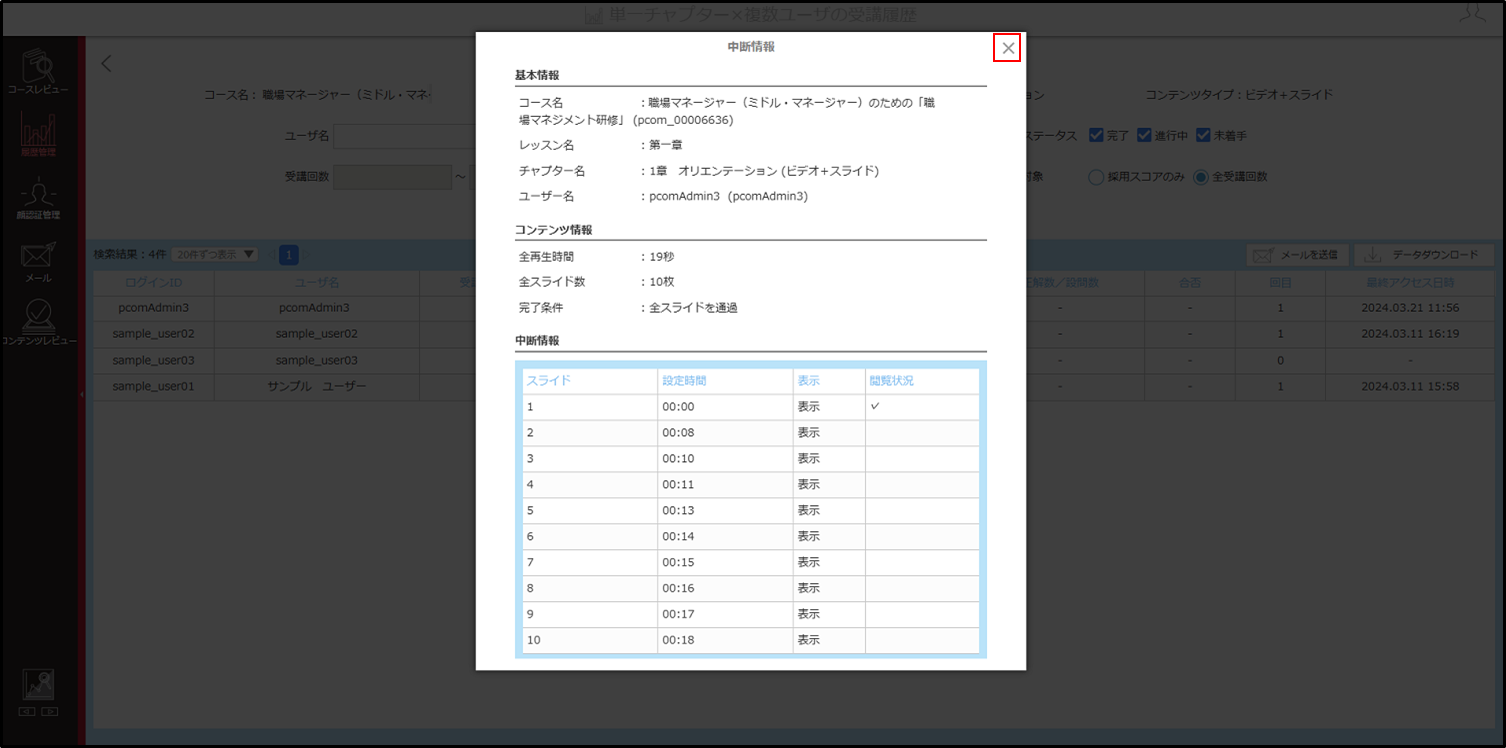1506x748 pixels.
Task: Click the 00:00 time cell
Action: (725, 407)
